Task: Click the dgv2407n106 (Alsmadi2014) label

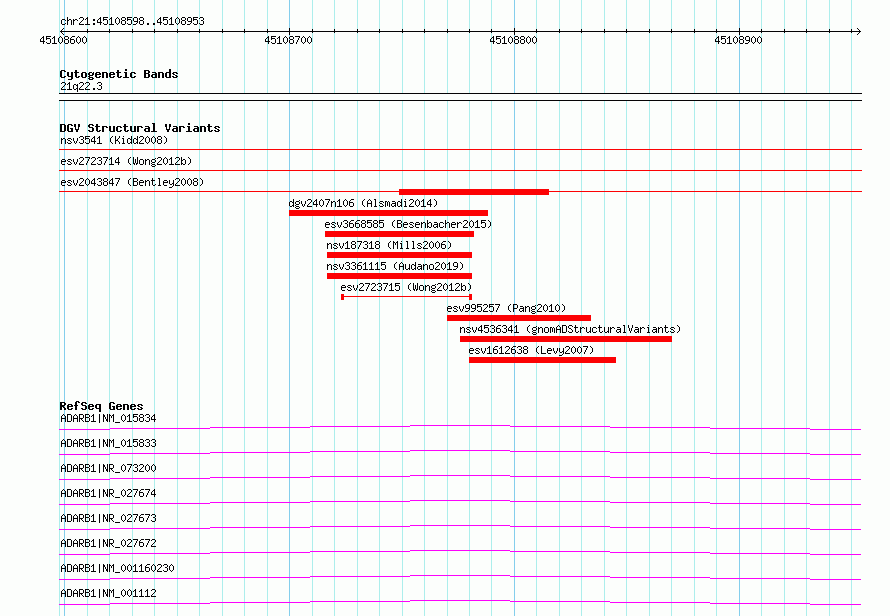Action: pyautogui.click(x=363, y=203)
